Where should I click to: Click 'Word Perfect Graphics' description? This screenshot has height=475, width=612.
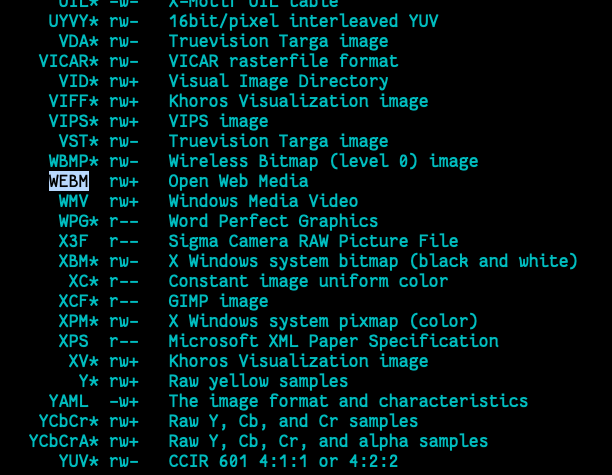pyautogui.click(x=273, y=222)
